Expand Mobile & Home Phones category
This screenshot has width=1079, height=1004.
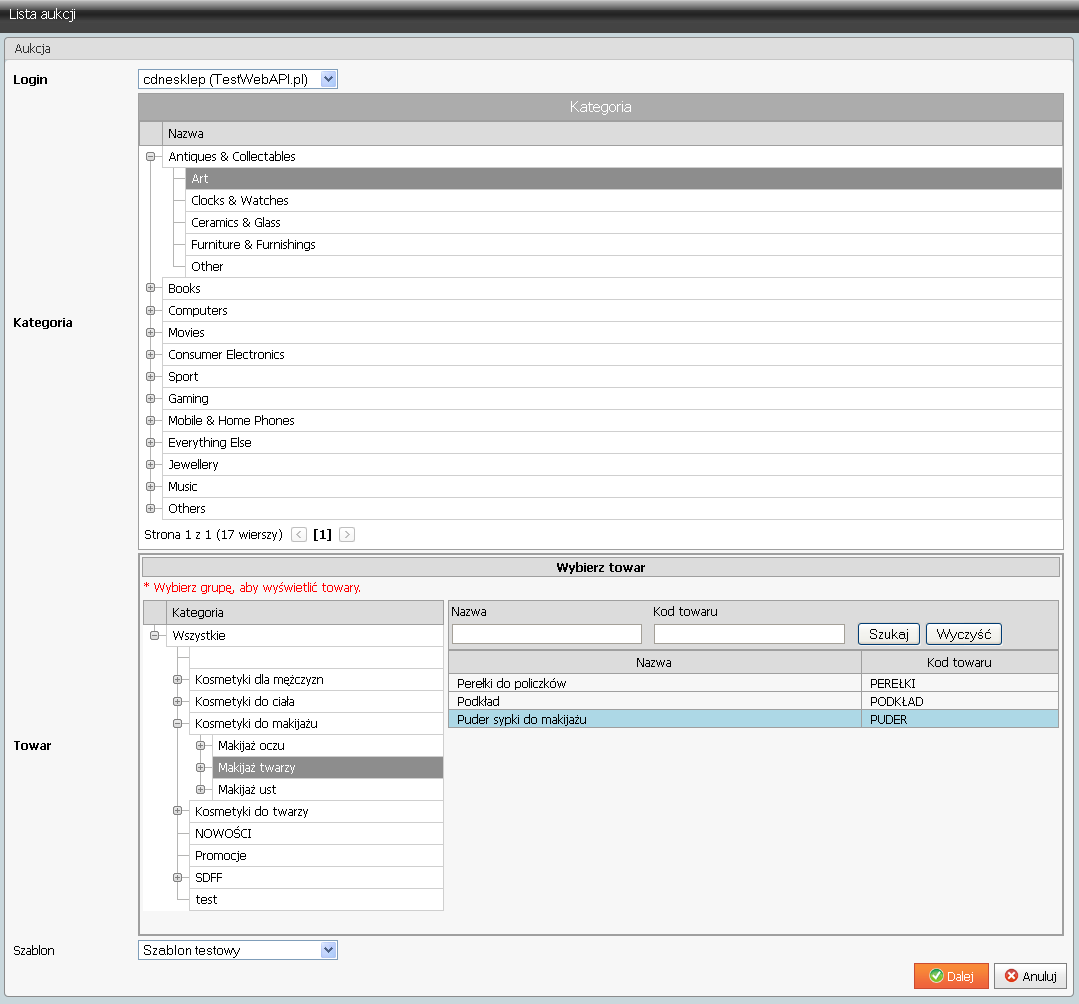coord(150,420)
